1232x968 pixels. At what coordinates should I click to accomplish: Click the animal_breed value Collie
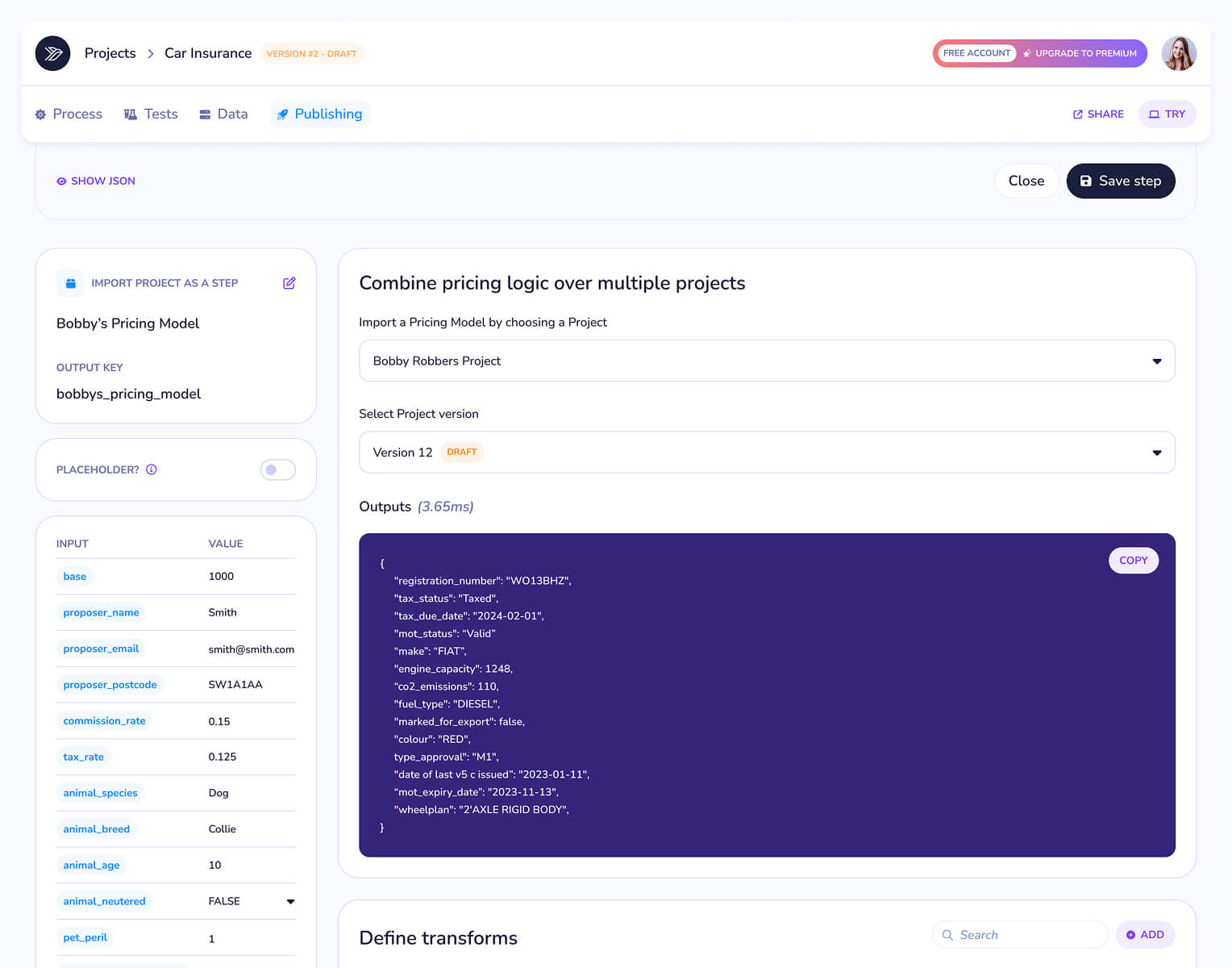tap(222, 829)
